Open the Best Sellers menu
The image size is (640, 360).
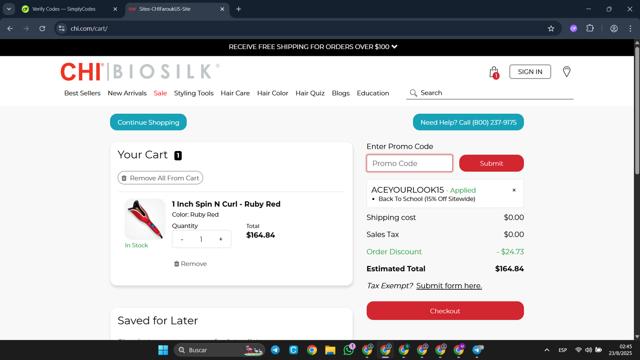click(82, 93)
